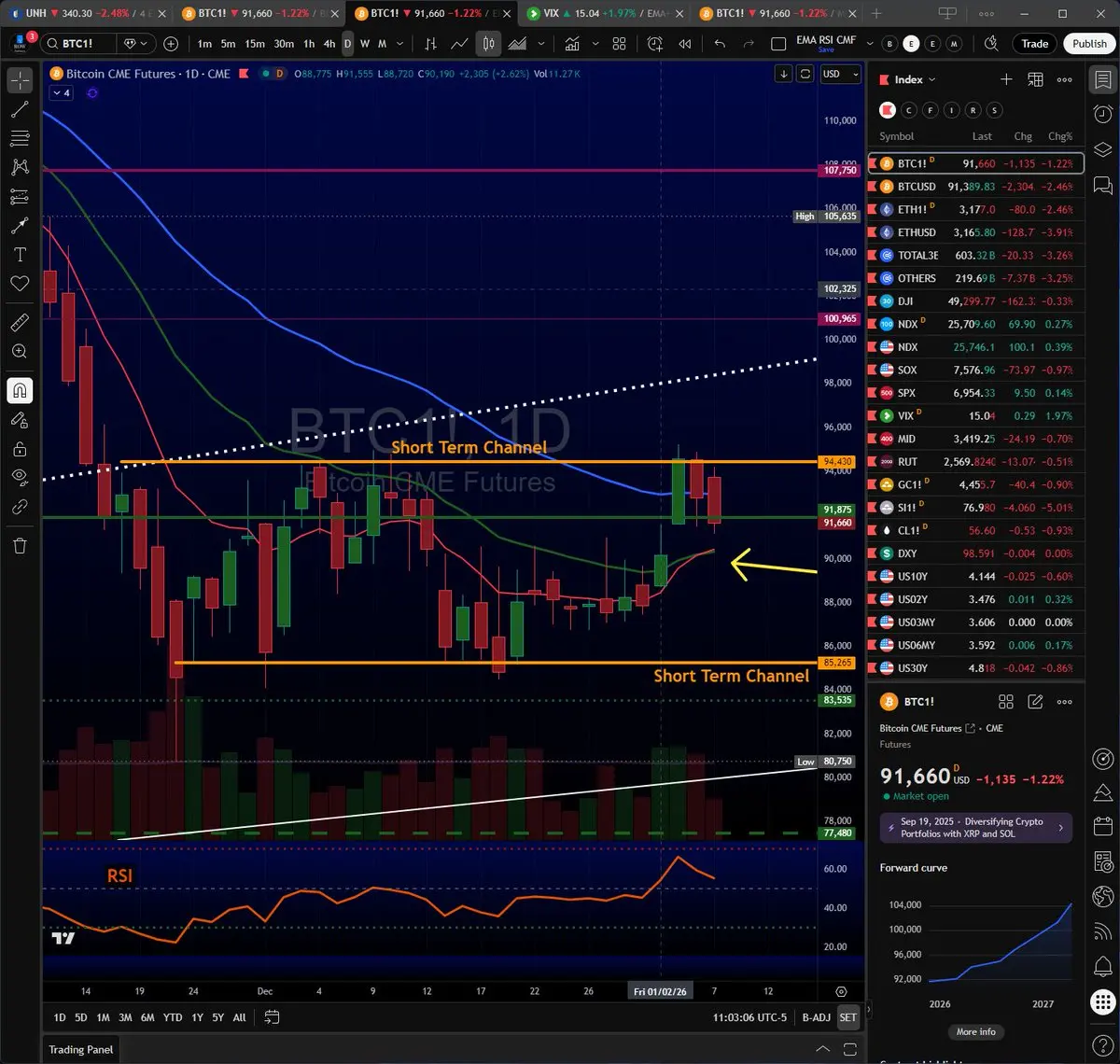
Task: Remove drawings with trash icon
Action: point(20,546)
